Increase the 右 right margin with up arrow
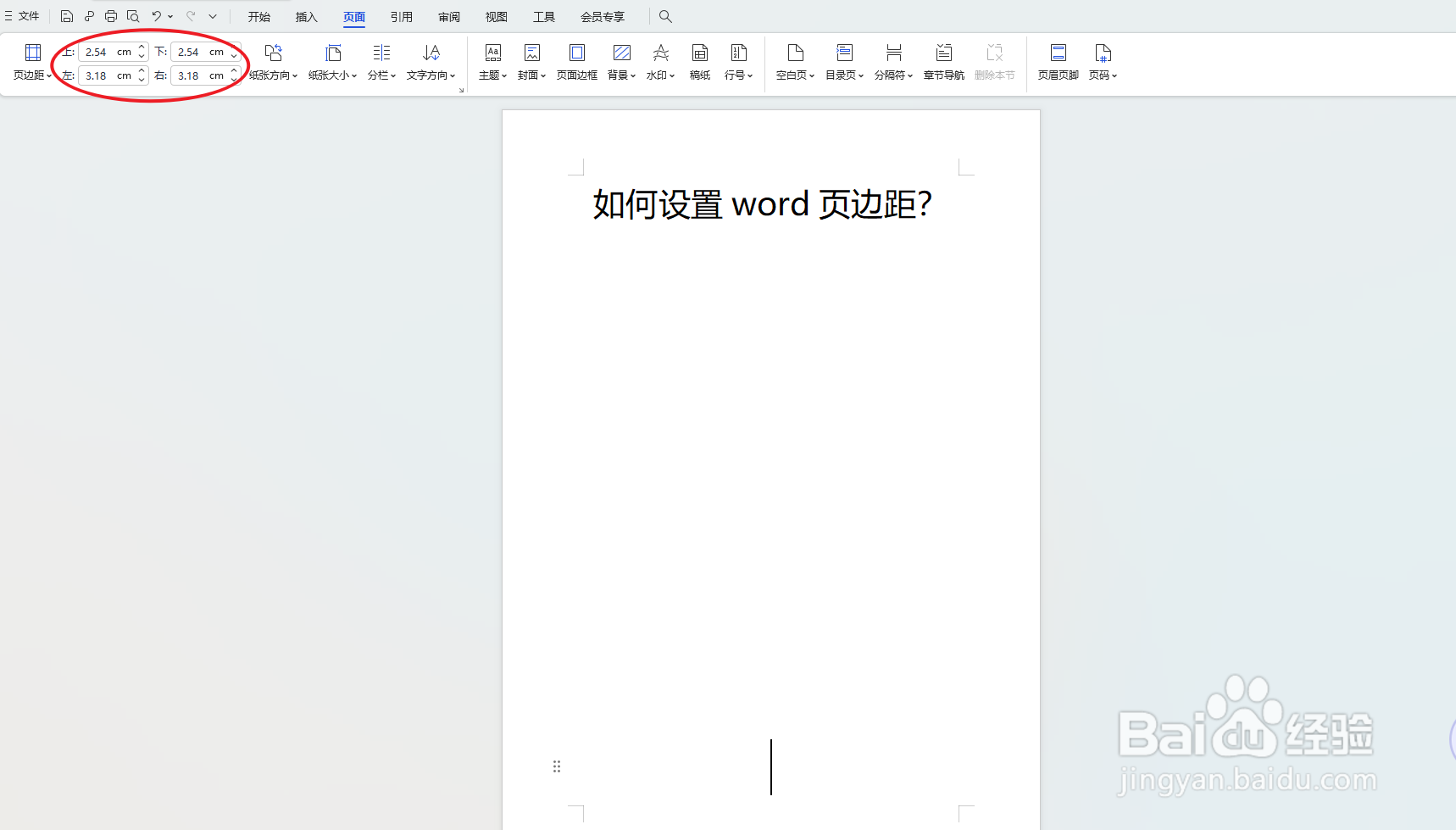Viewport: 1456px width, 830px height. 234,71
